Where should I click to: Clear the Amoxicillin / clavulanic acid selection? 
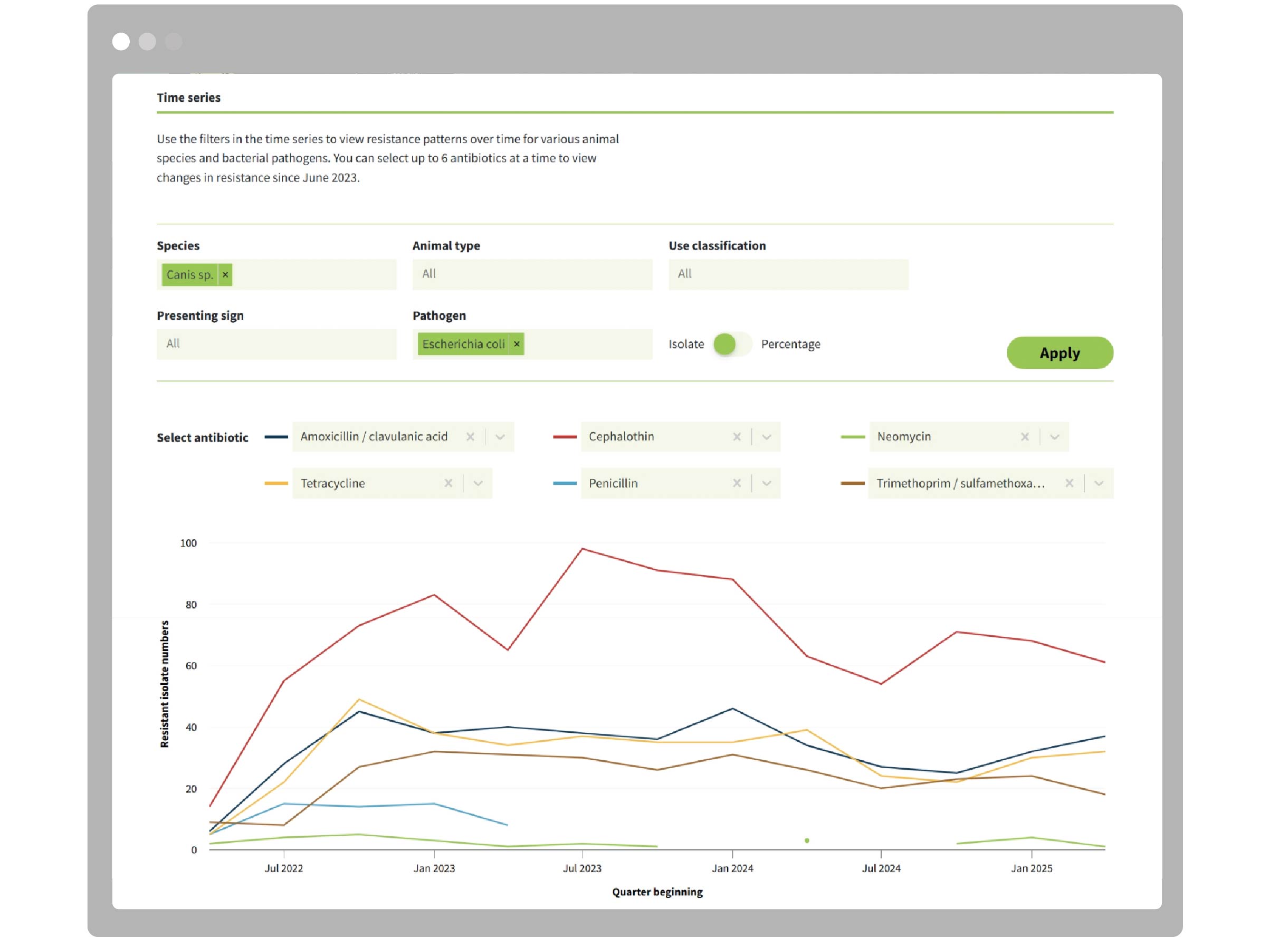point(470,437)
